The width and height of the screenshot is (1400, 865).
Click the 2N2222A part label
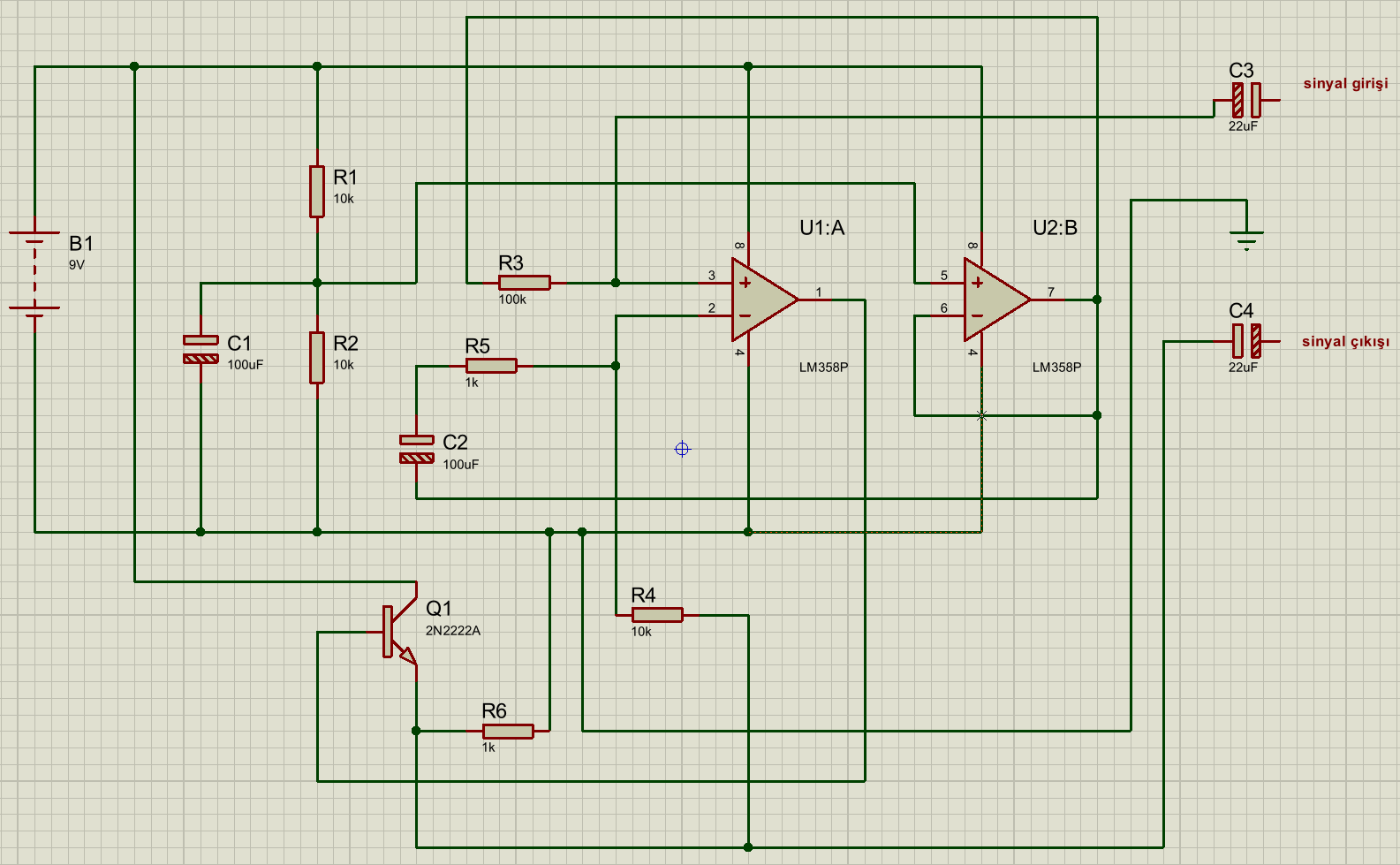point(453,631)
